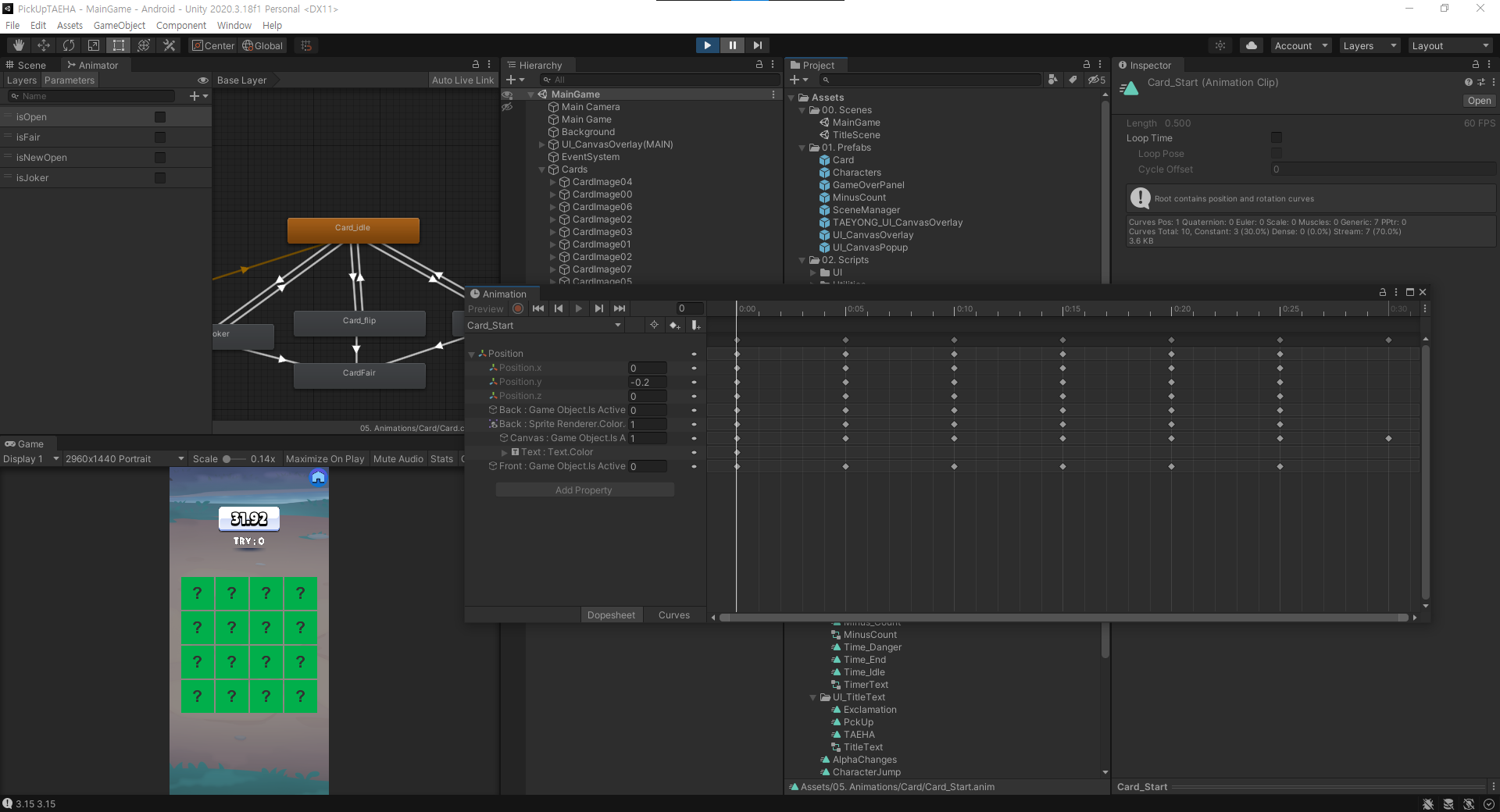Click the Add Property button
Viewport: 1500px width, 812px height.
584,490
